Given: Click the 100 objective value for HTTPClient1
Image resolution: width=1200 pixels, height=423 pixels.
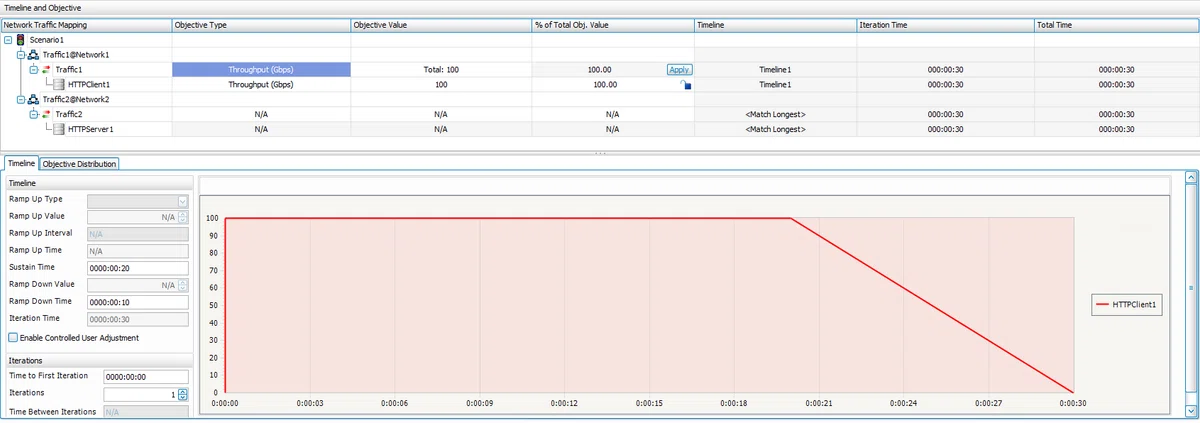Looking at the screenshot, I should [441, 85].
